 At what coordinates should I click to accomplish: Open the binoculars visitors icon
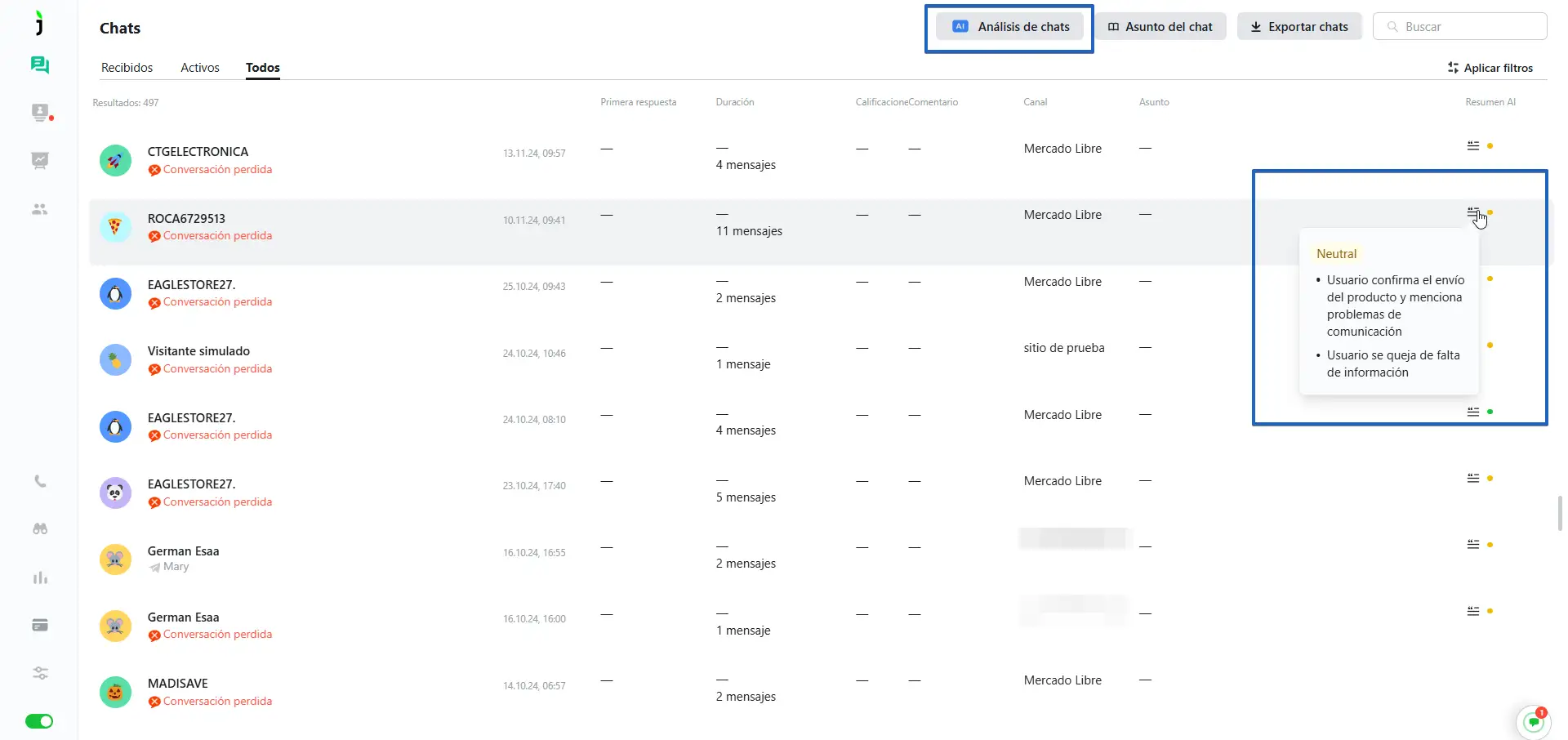(x=39, y=529)
